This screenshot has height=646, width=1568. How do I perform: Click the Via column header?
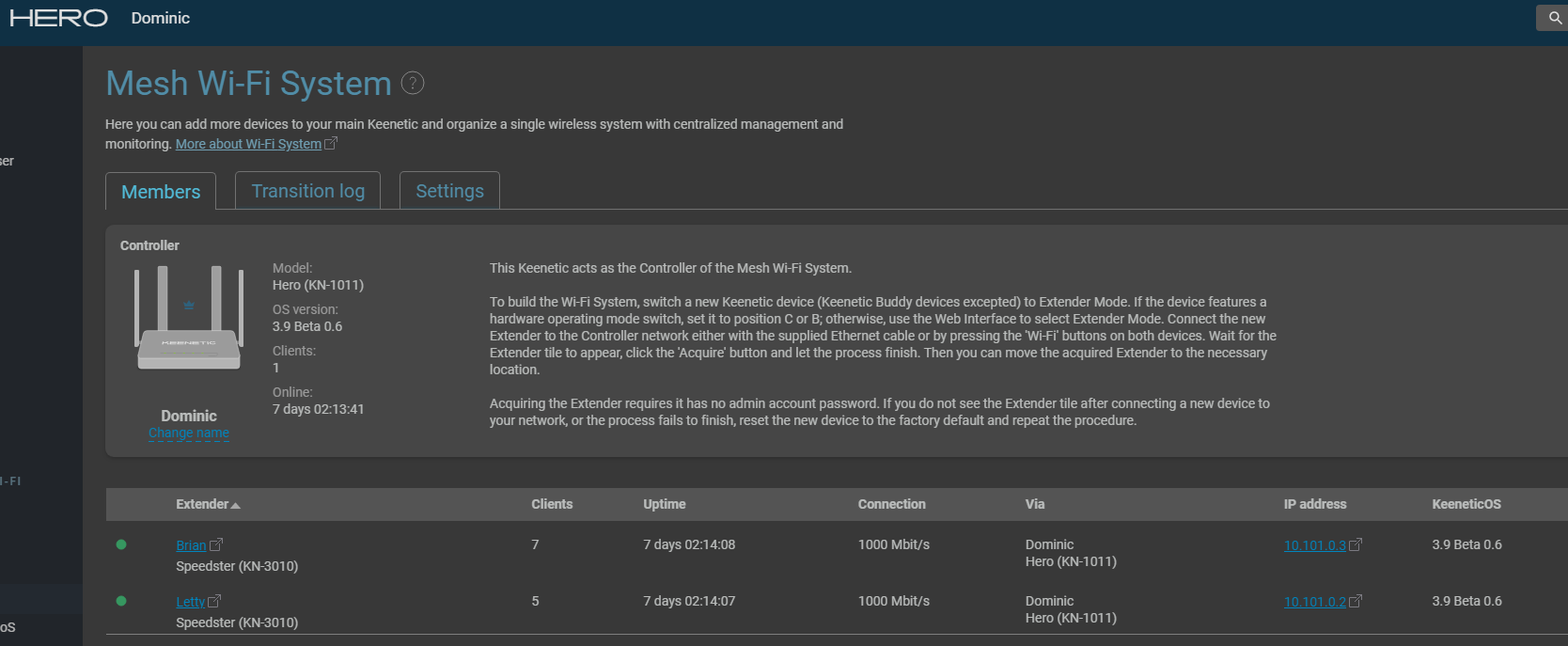pos(1035,504)
